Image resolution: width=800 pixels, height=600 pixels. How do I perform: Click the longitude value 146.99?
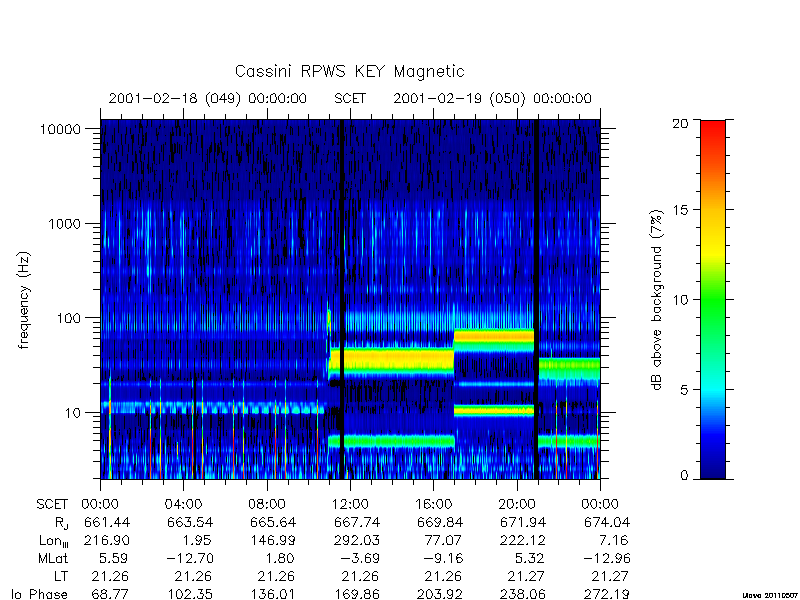(273, 540)
